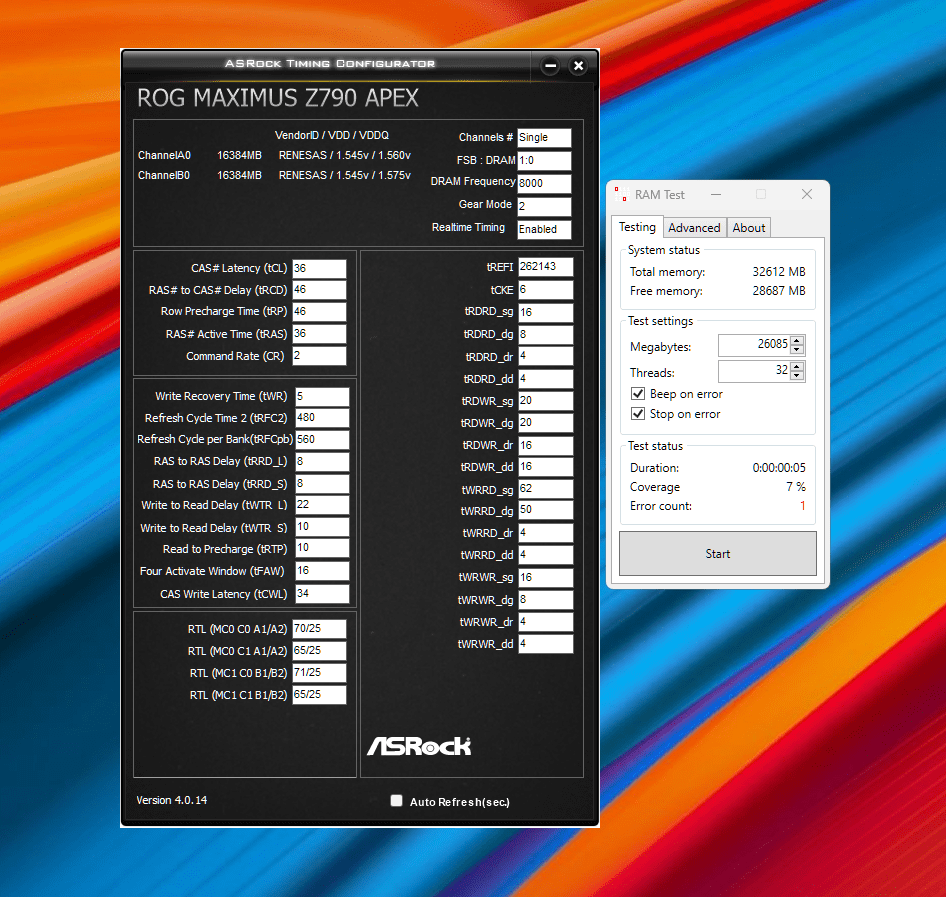
Task: Click the CAS# Latency (tCL) field
Action: point(319,268)
